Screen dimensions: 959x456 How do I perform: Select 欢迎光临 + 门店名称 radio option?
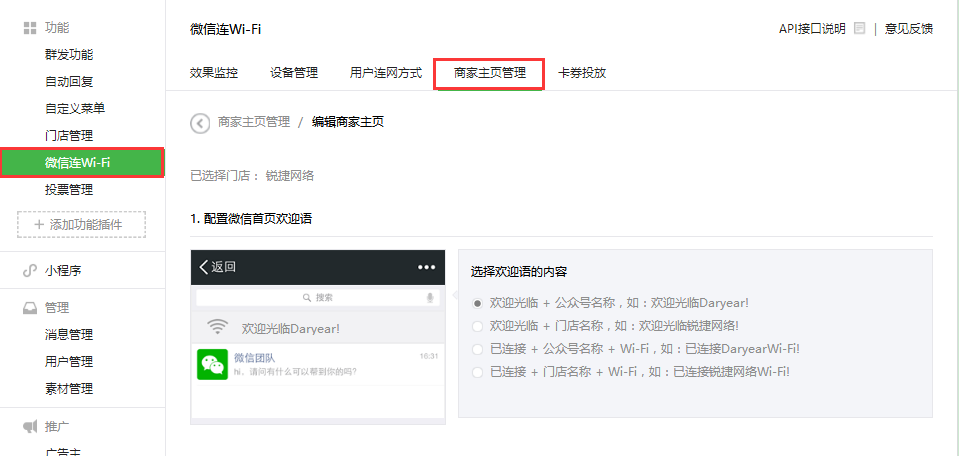478,326
